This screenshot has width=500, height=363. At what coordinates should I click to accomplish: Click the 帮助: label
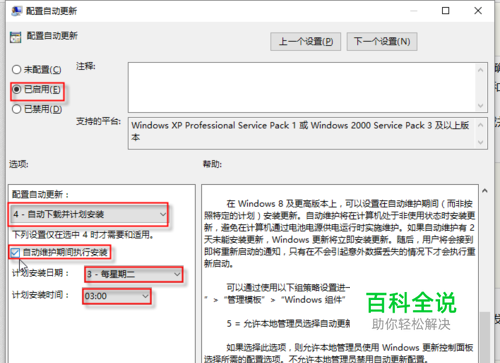click(212, 164)
